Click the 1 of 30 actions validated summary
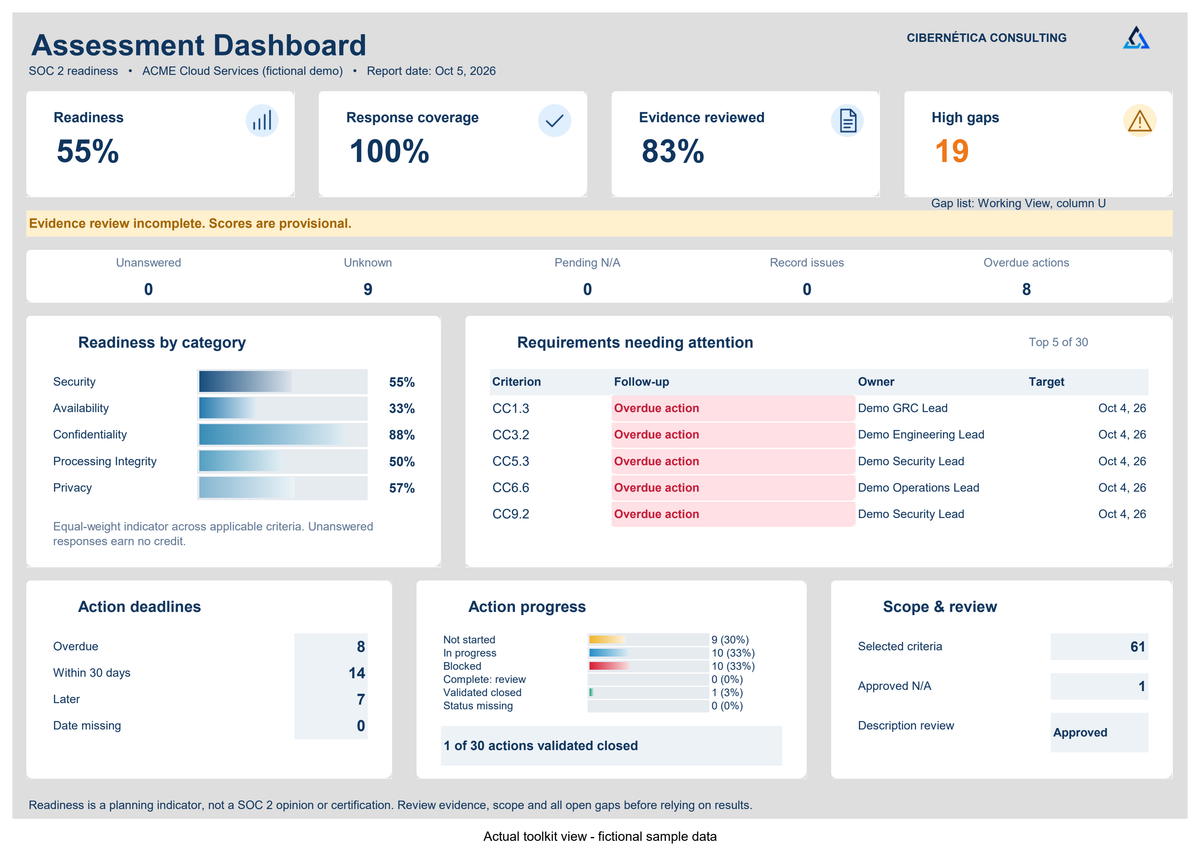 point(611,746)
